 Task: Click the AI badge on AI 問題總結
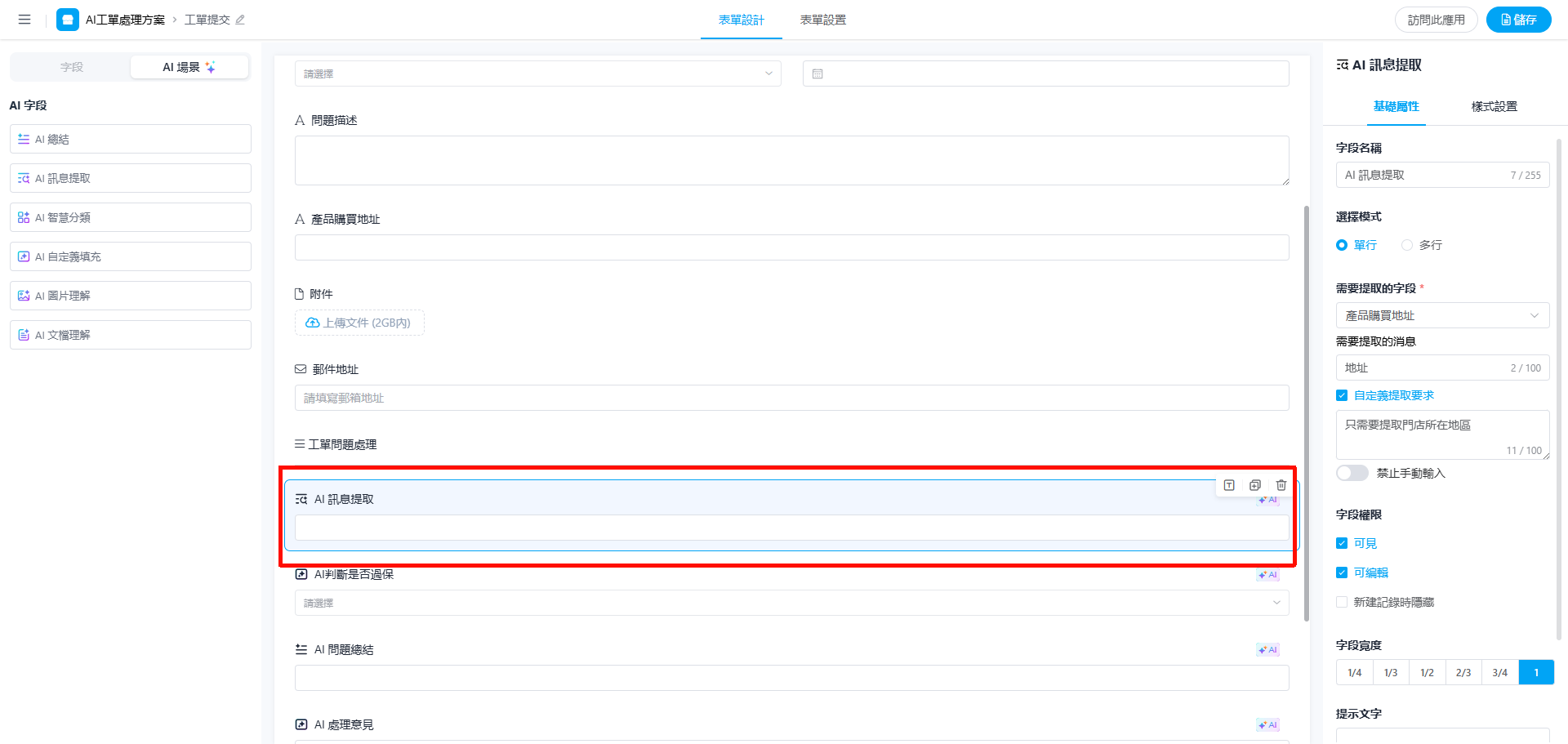[x=1267, y=650]
